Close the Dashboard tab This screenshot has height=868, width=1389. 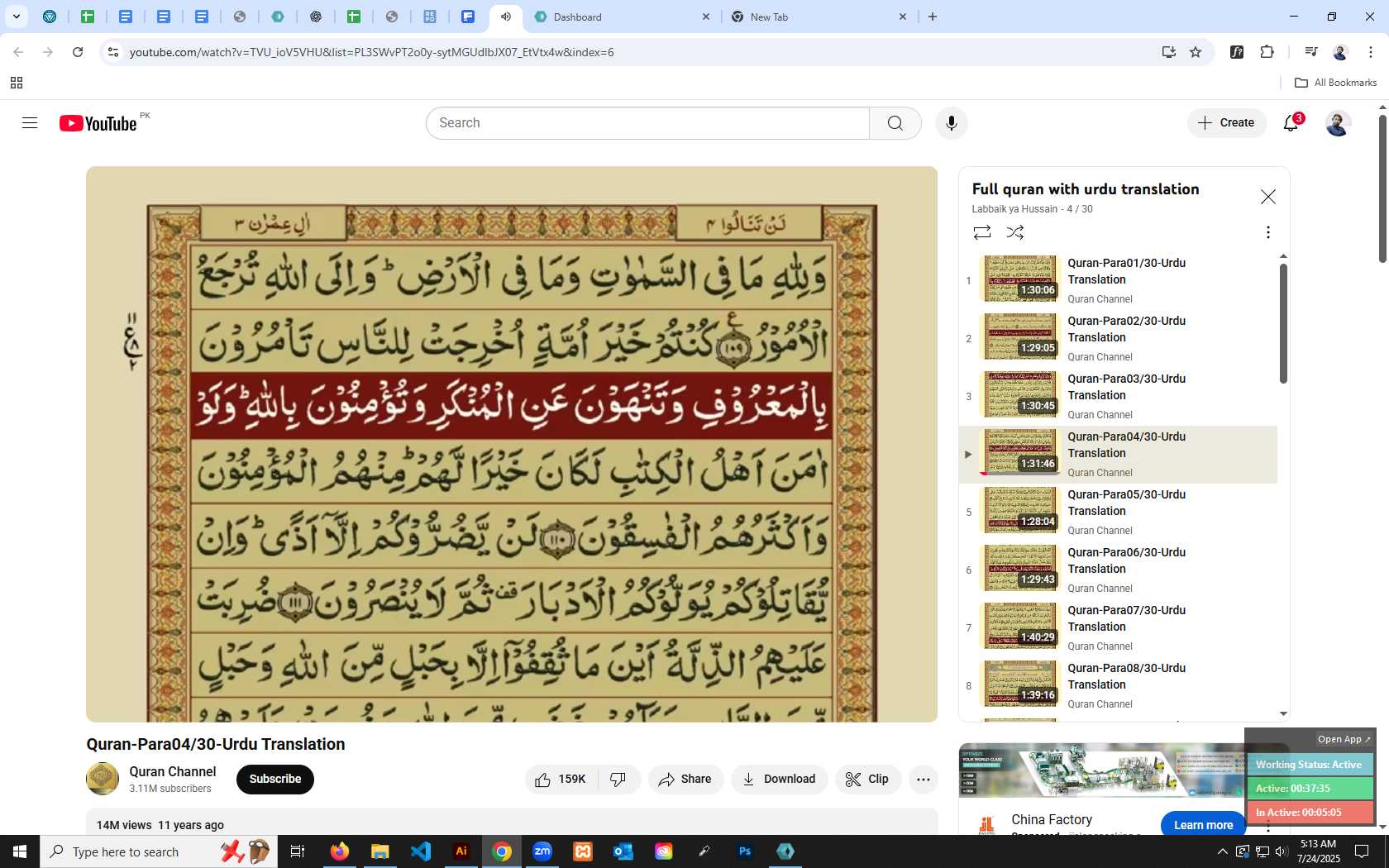coord(706,17)
